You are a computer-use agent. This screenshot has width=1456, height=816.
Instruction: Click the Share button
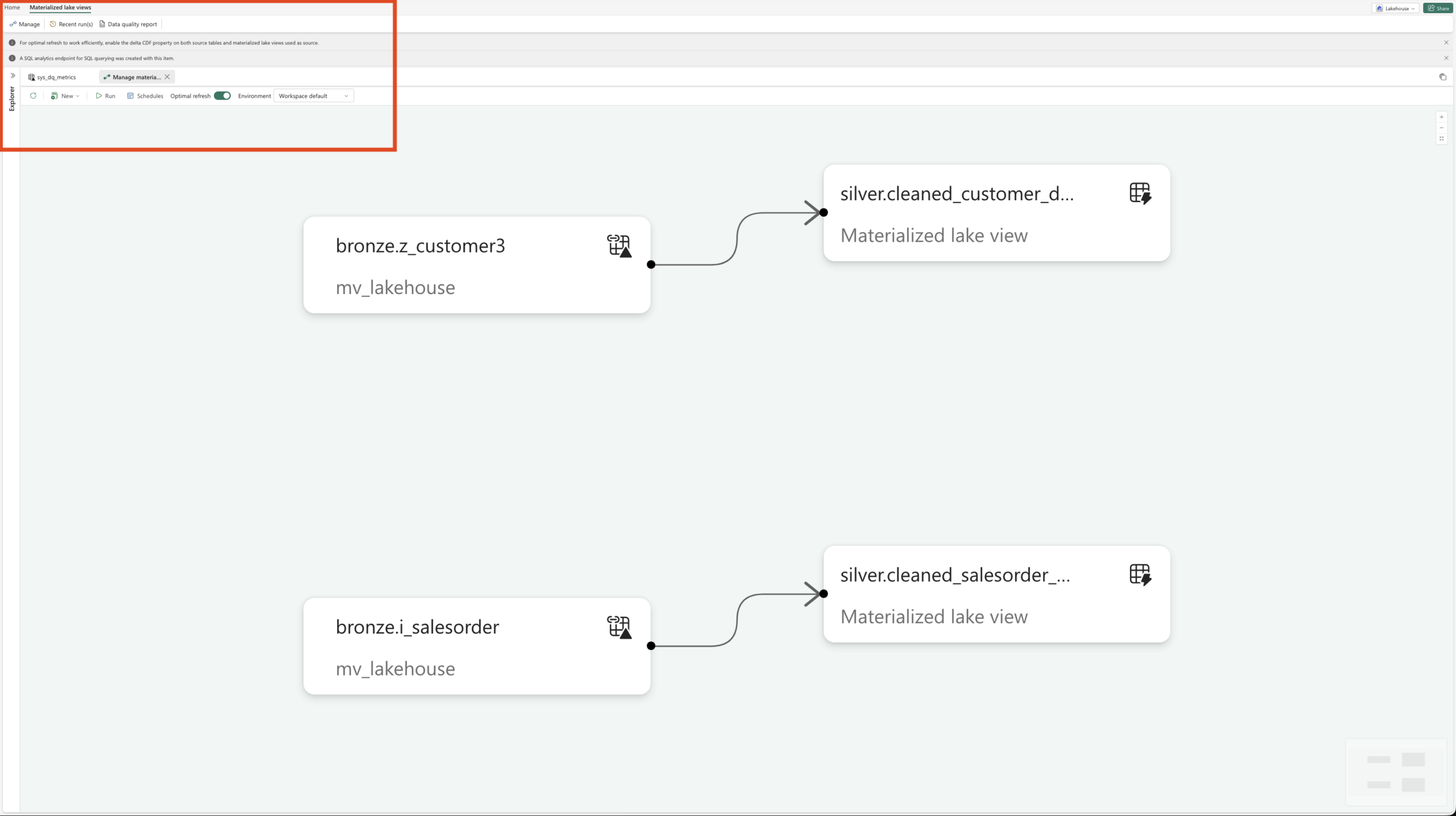(1438, 8)
